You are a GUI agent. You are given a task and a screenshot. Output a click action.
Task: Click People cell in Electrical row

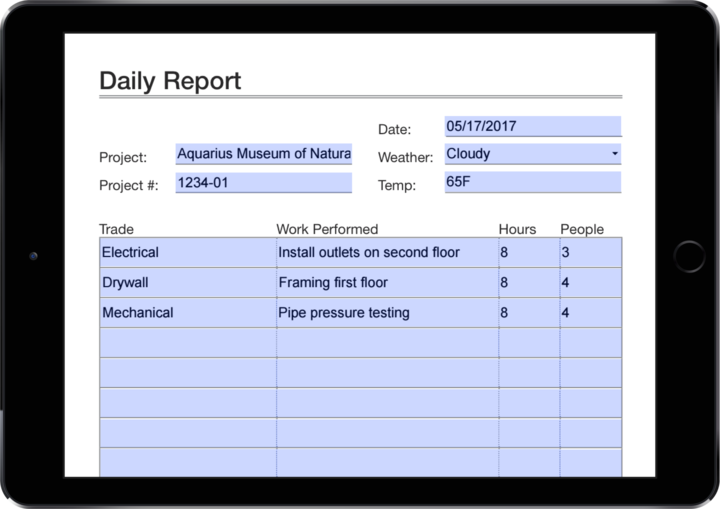click(590, 253)
